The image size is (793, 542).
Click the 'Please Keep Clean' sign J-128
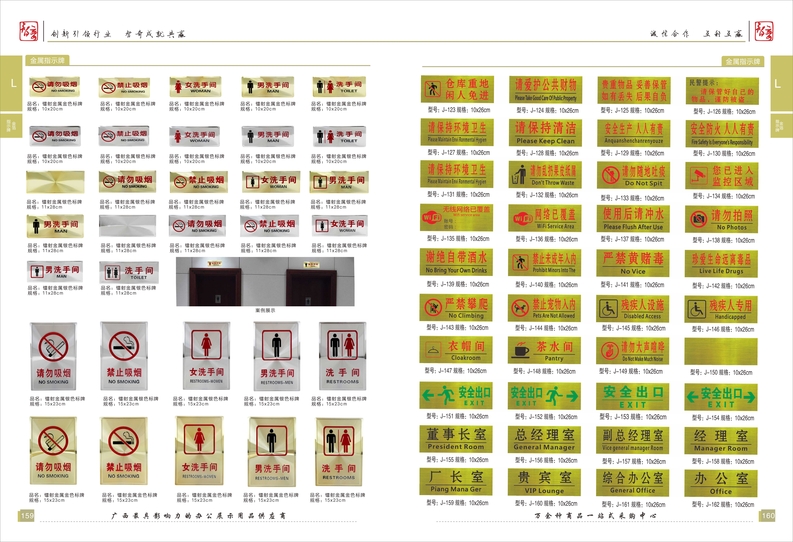click(x=543, y=133)
